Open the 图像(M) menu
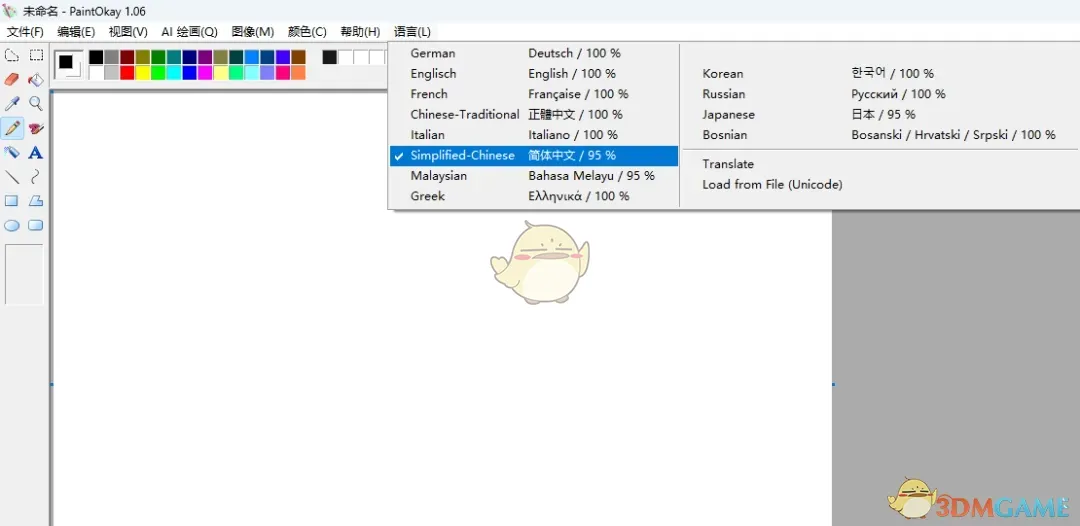Screen dimensions: 1080x526 tap(253, 32)
